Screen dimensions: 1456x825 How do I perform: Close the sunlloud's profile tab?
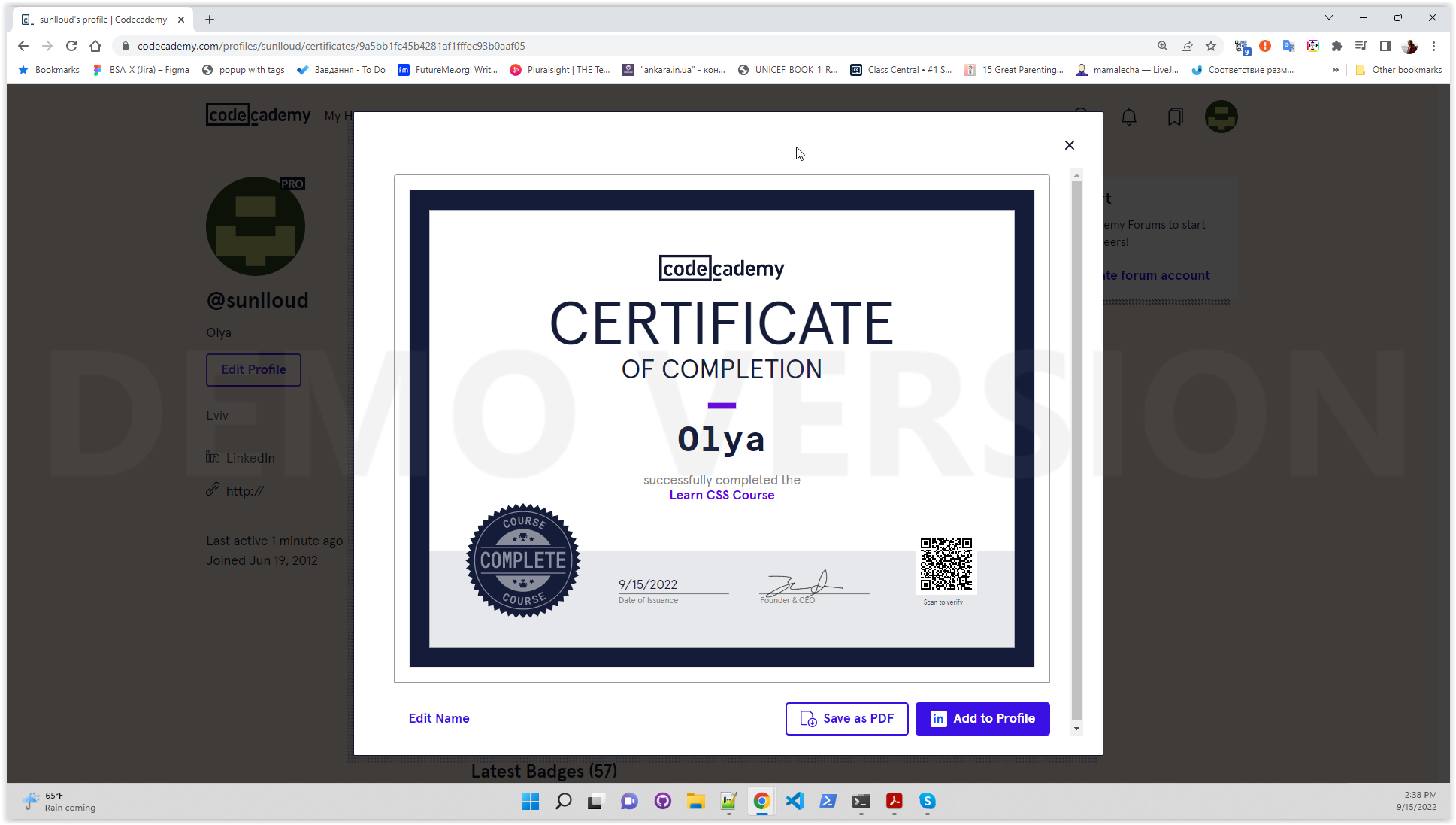click(x=181, y=20)
